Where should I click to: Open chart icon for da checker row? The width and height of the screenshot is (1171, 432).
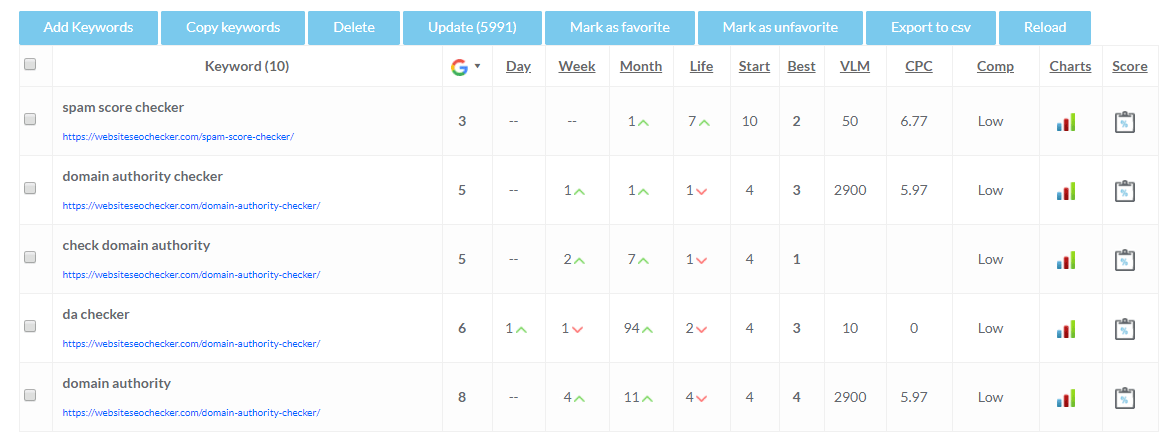1066,329
